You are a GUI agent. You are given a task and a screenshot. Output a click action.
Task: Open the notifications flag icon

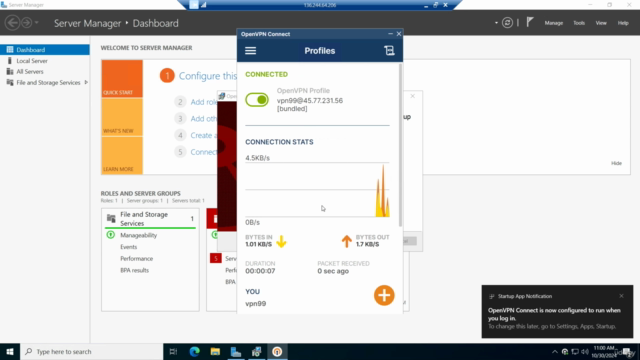tap(530, 22)
